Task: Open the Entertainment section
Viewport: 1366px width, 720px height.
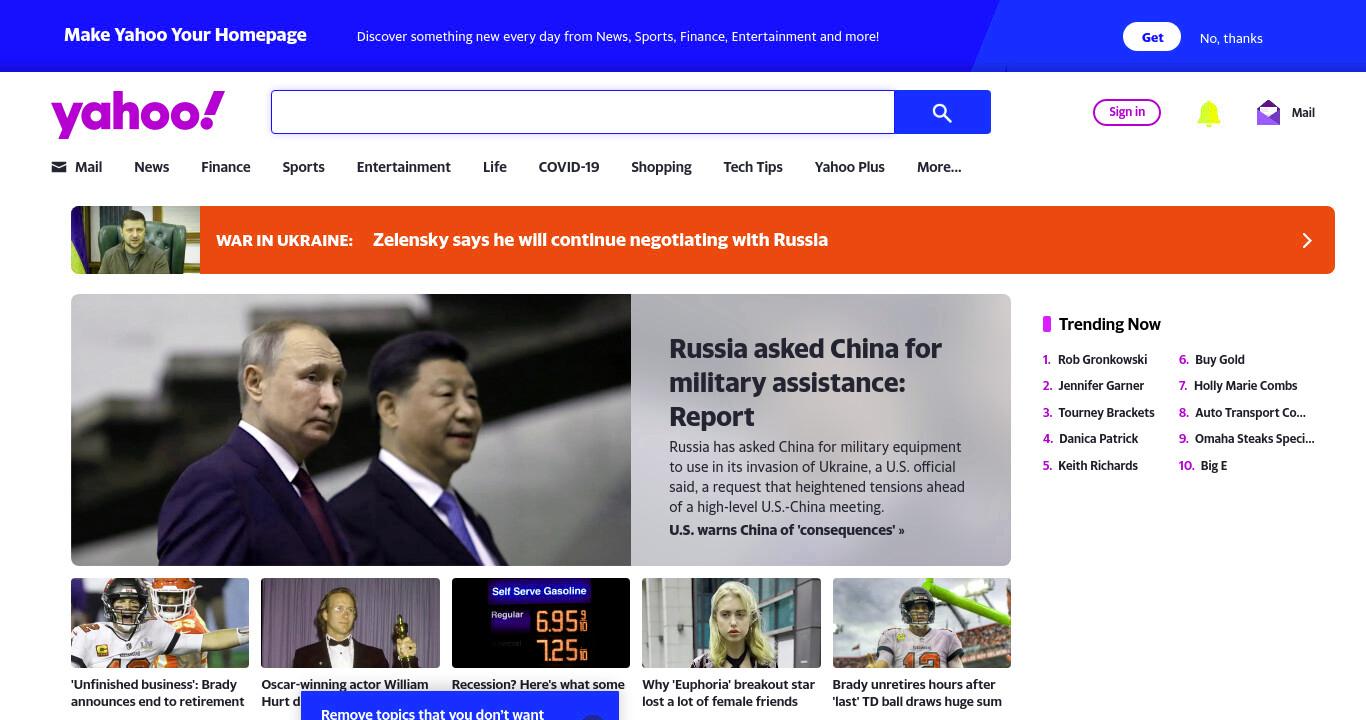Action: [x=404, y=167]
